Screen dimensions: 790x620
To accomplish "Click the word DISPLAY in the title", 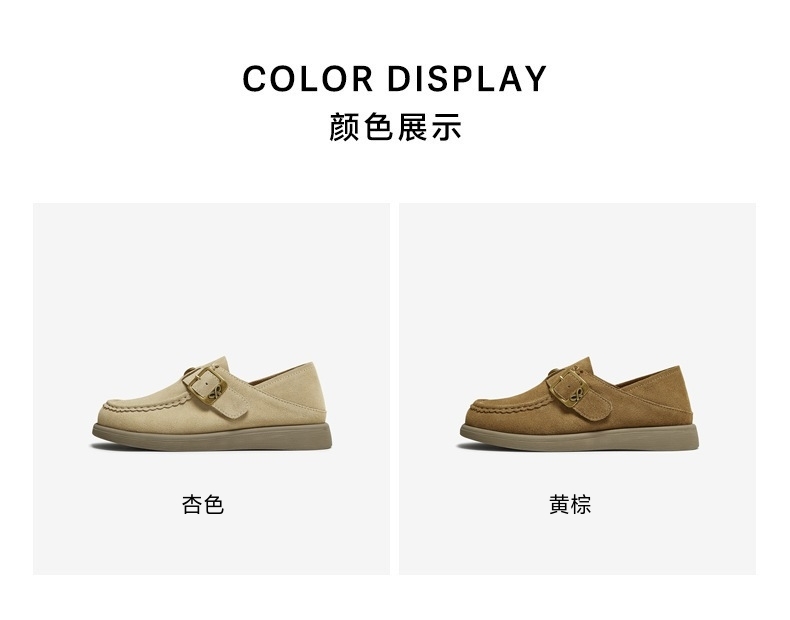I will tap(467, 79).
